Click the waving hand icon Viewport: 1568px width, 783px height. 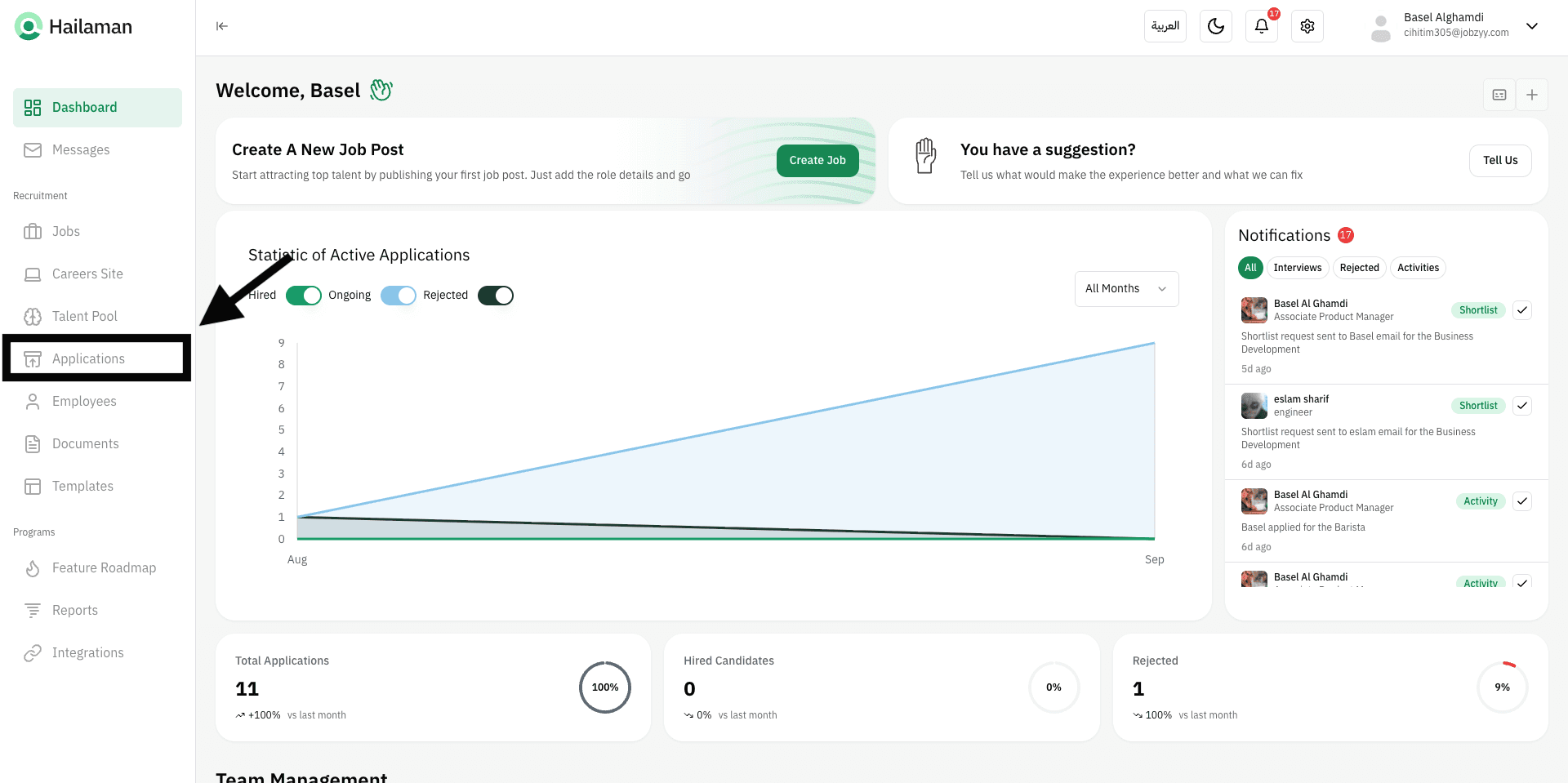381,90
